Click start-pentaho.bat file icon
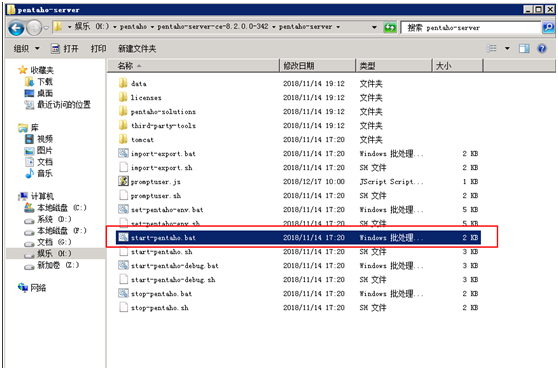Image resolution: width=558 pixels, height=370 pixels. coord(123,237)
